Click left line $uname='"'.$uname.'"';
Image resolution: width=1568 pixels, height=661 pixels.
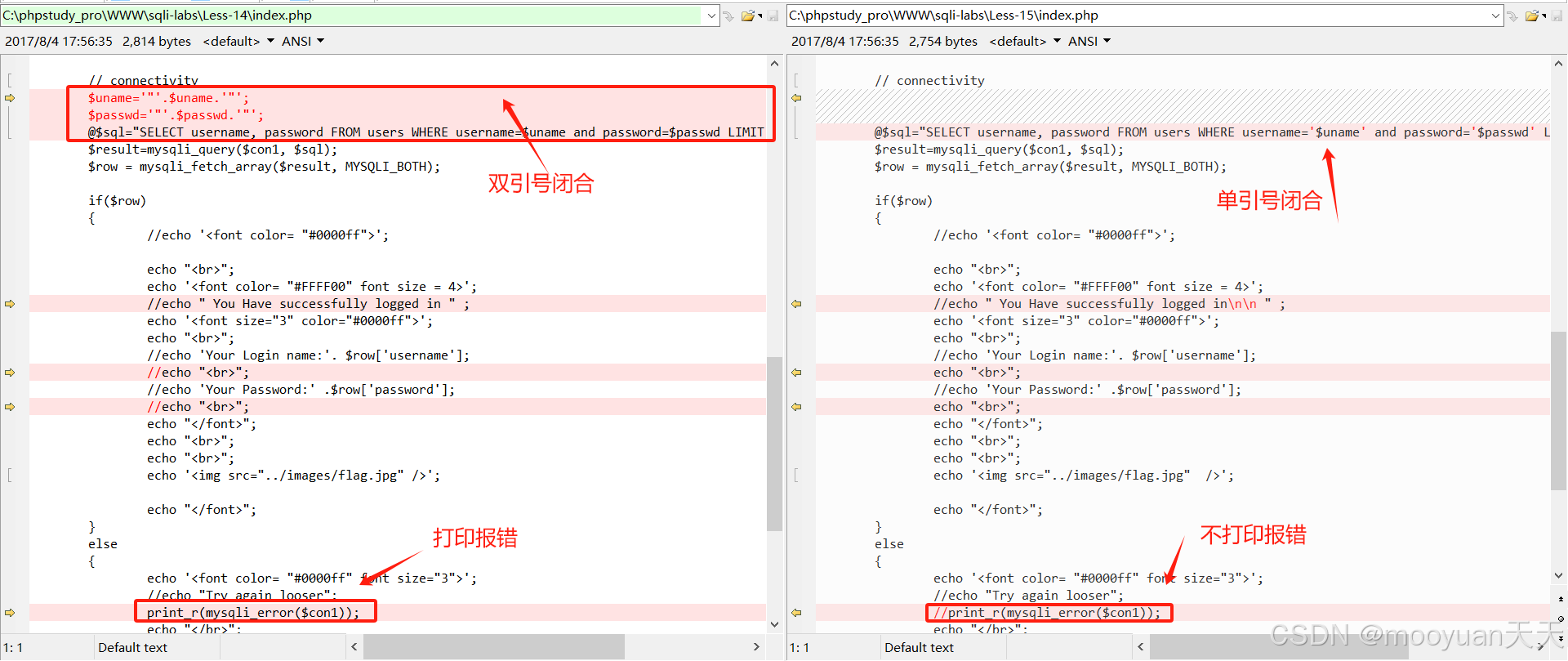[x=169, y=98]
